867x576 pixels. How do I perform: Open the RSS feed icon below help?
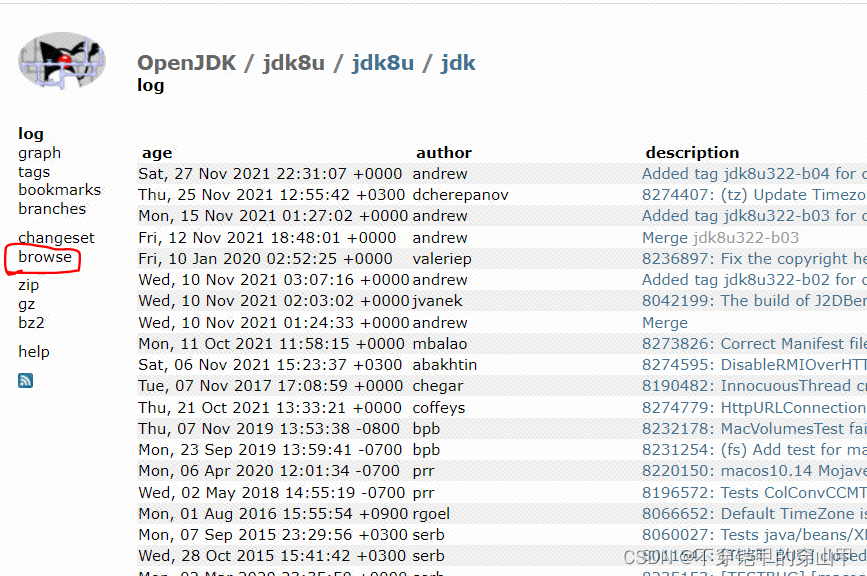24,380
